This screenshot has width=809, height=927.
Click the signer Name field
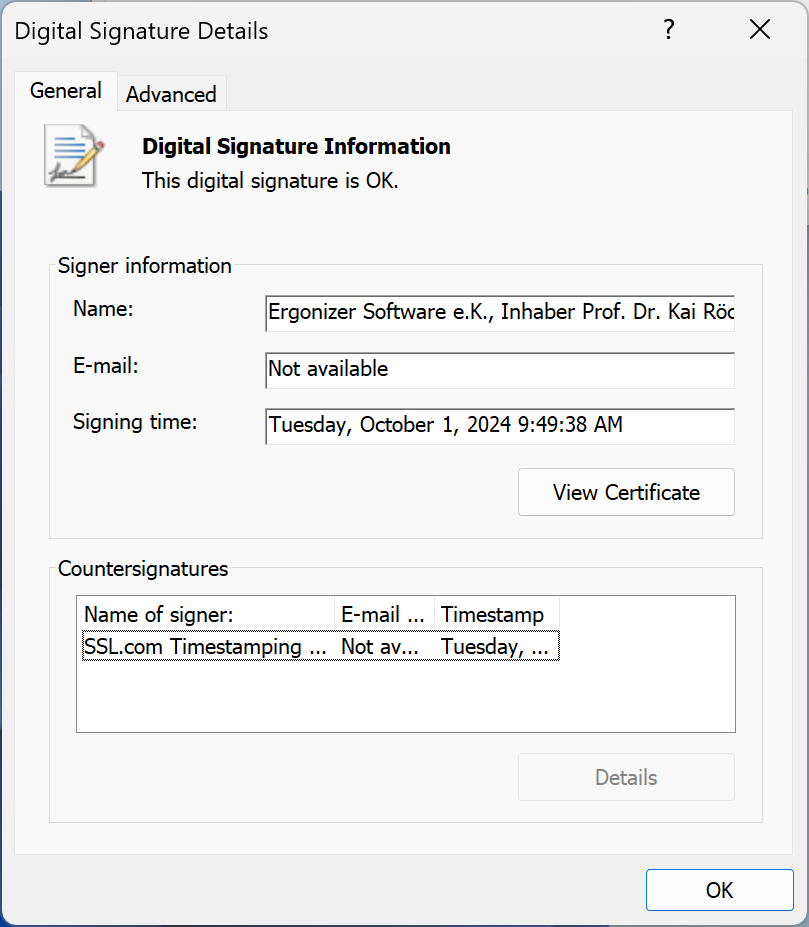[500, 313]
